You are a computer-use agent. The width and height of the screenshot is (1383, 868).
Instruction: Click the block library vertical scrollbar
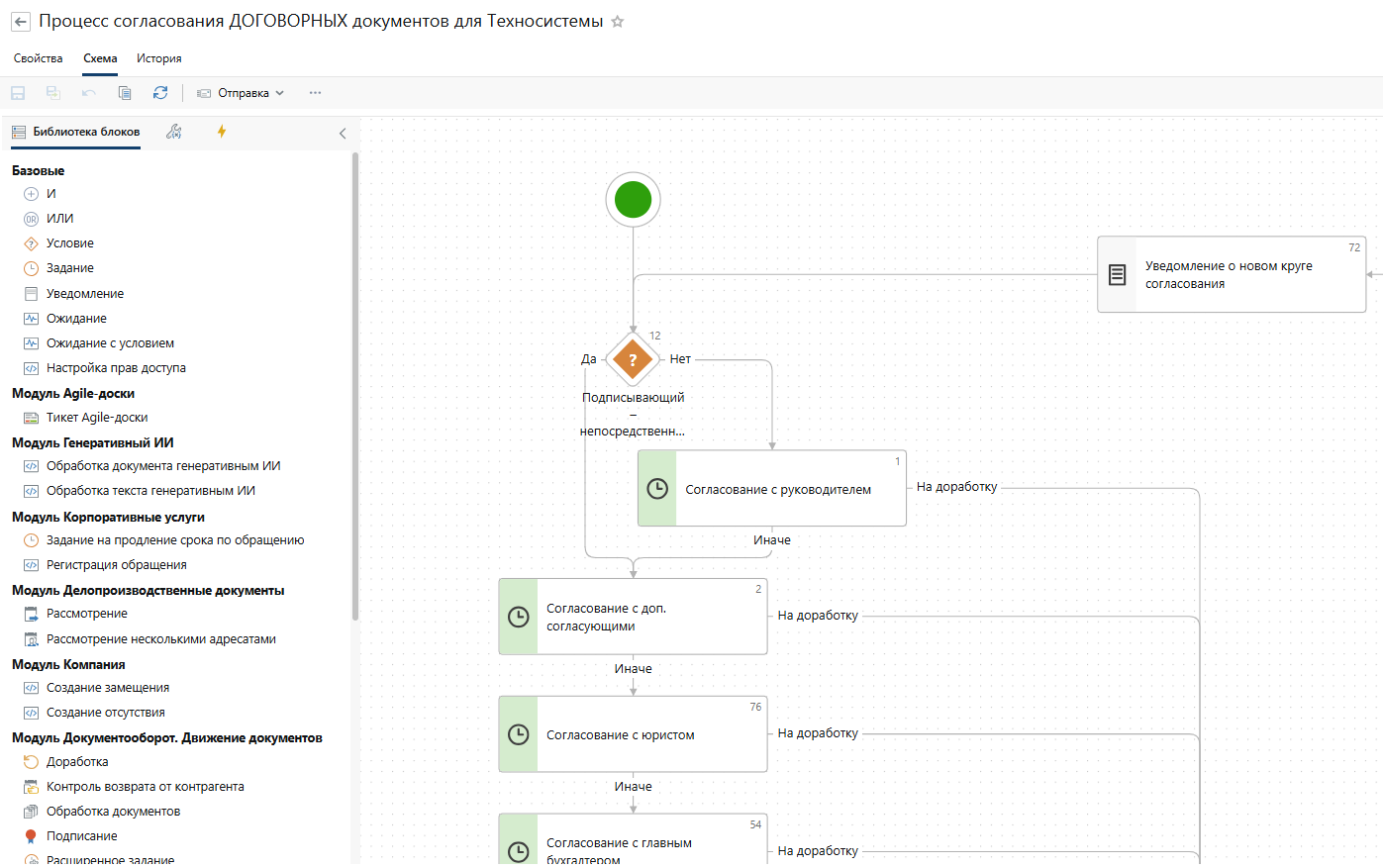pyautogui.click(x=355, y=386)
